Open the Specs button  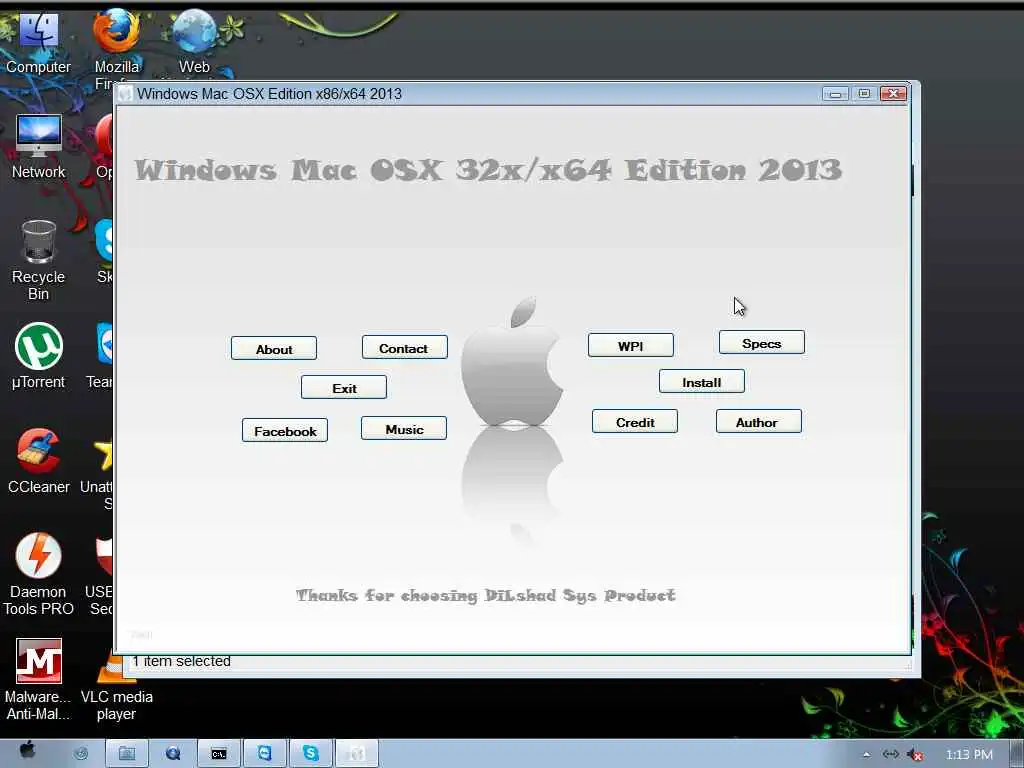[x=761, y=343]
